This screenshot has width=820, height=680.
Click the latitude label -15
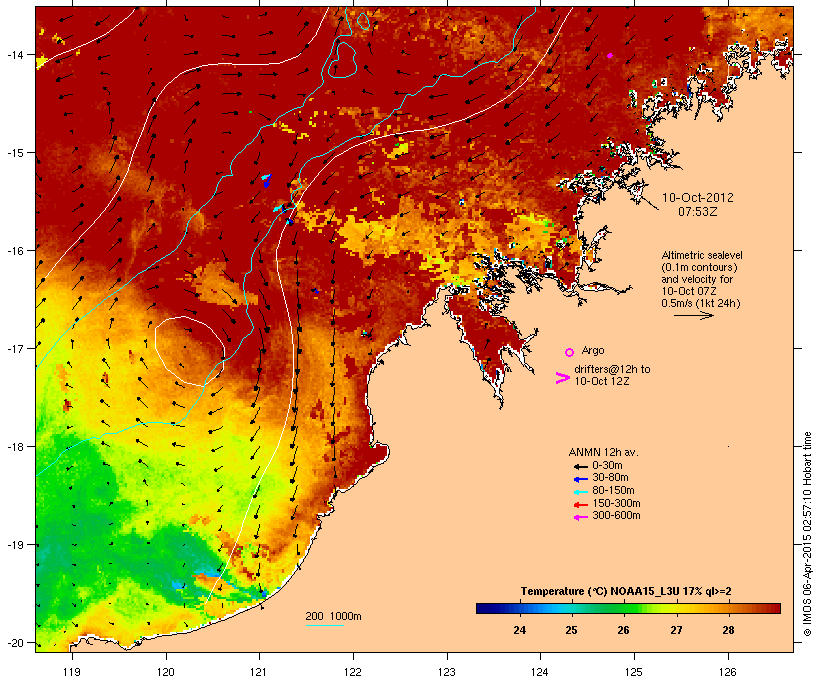pyautogui.click(x=14, y=153)
